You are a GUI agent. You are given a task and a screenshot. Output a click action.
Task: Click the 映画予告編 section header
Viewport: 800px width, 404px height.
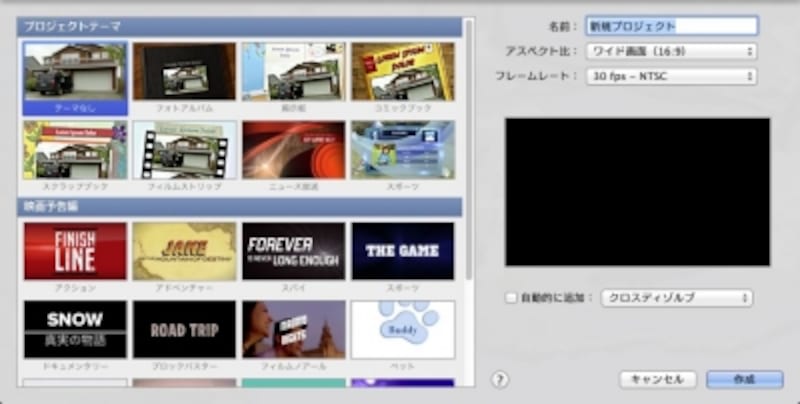239,207
